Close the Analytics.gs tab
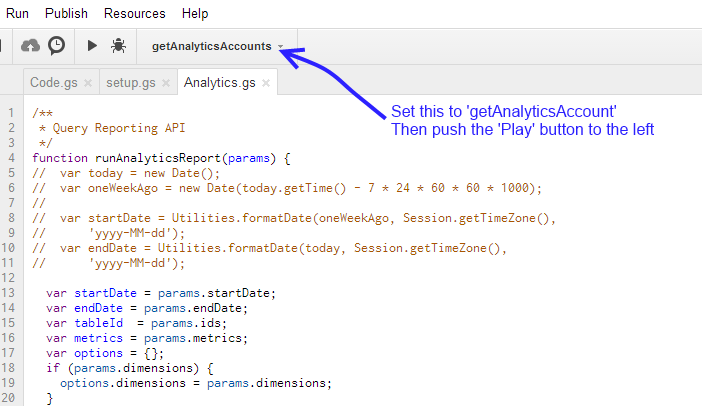The height and width of the screenshot is (406, 702). pos(266,83)
